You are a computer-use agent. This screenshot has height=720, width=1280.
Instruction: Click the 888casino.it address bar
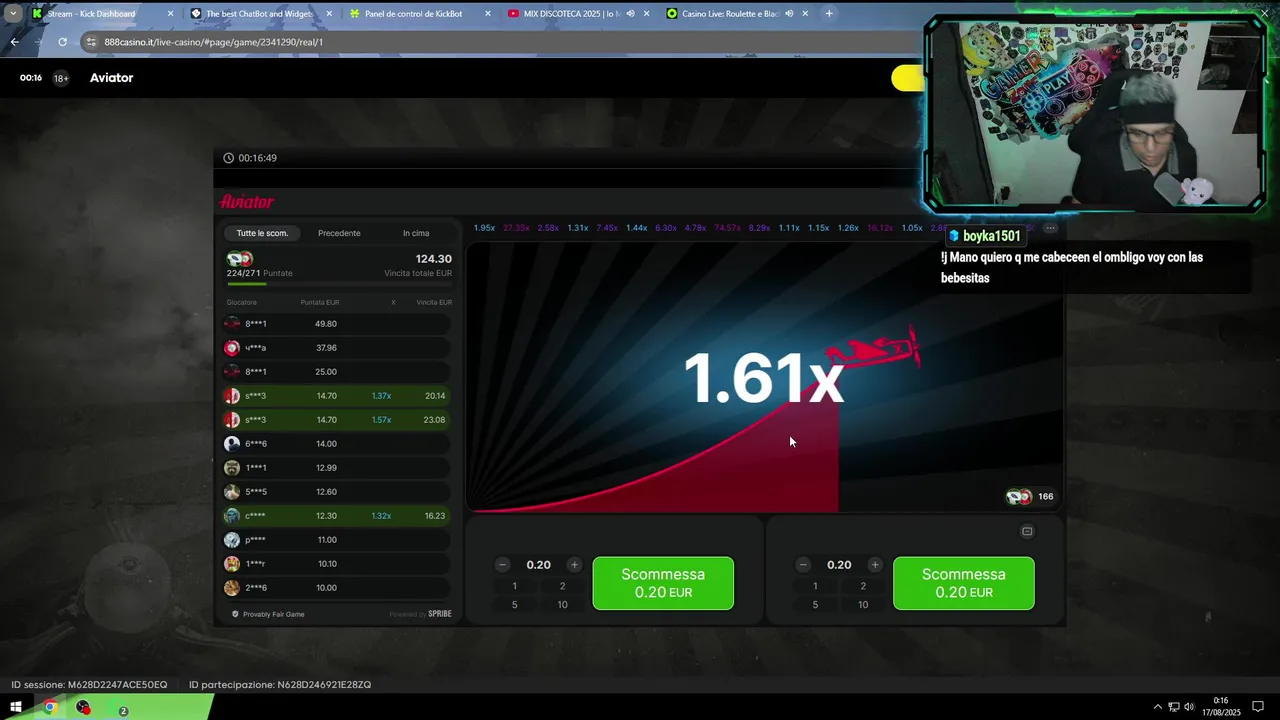500,42
